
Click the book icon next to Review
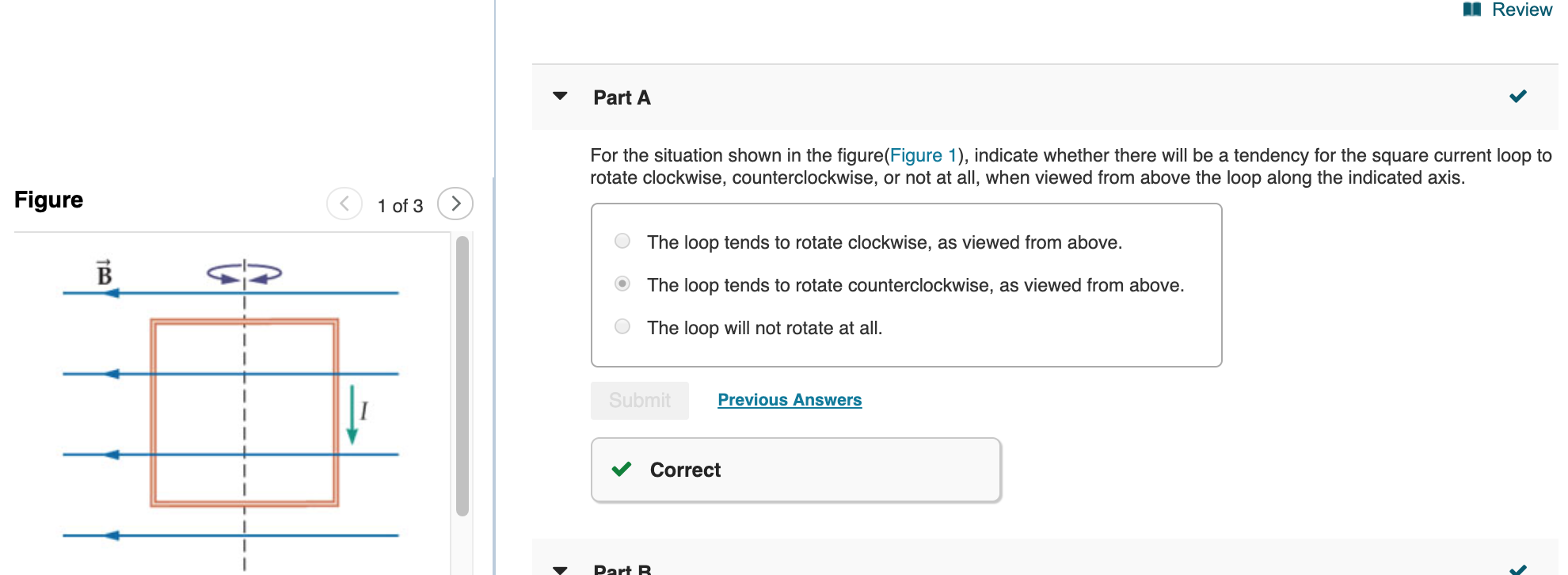click(x=1472, y=9)
